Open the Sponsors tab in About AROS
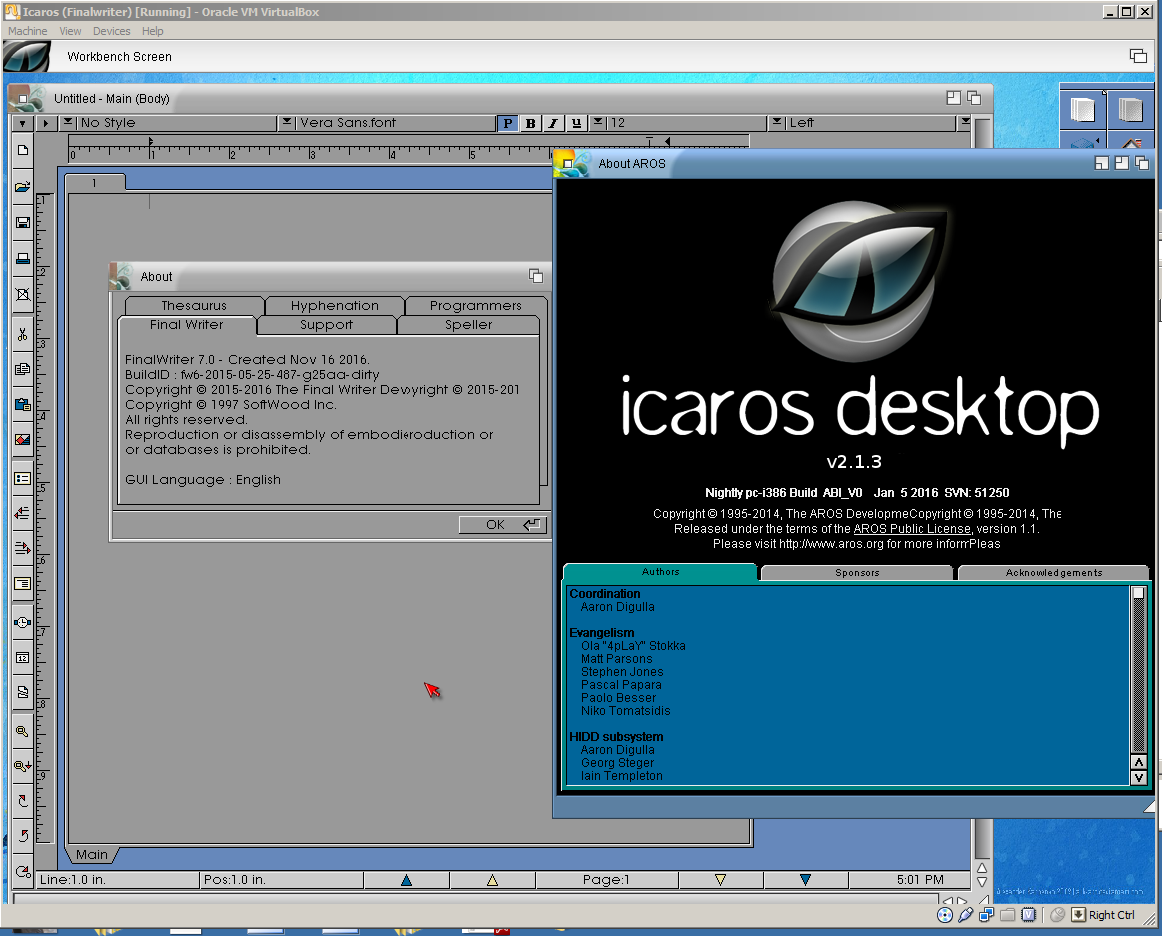 pos(857,573)
